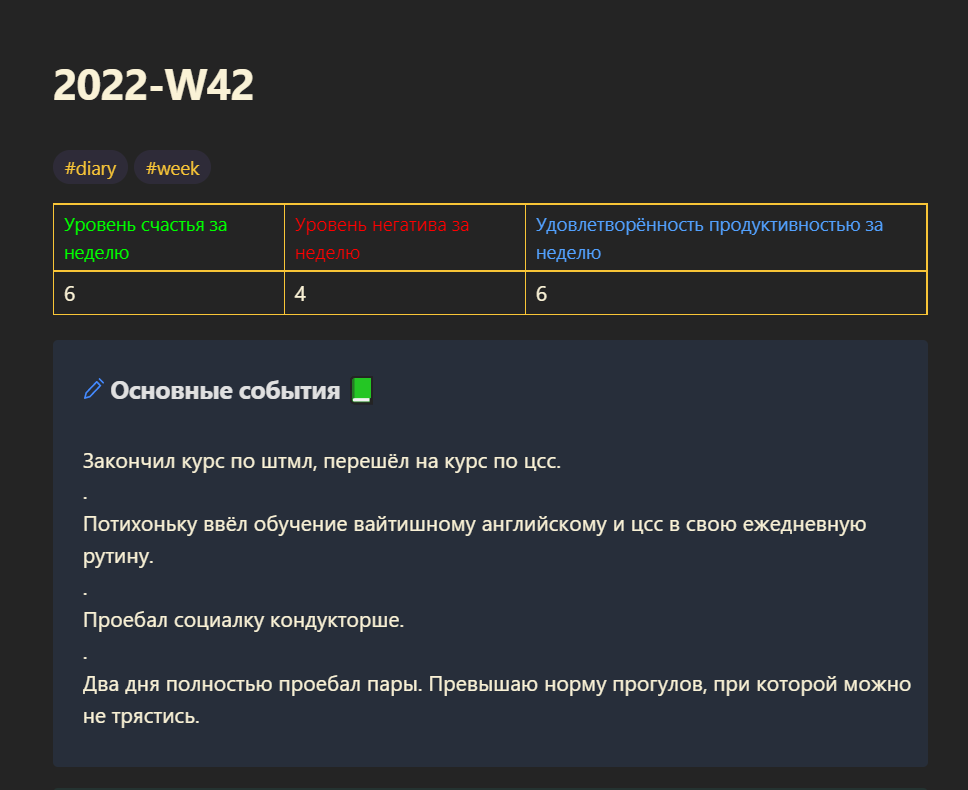Select the Уровень счастья за неделю header cell
This screenshot has height=790, width=968.
pos(169,238)
